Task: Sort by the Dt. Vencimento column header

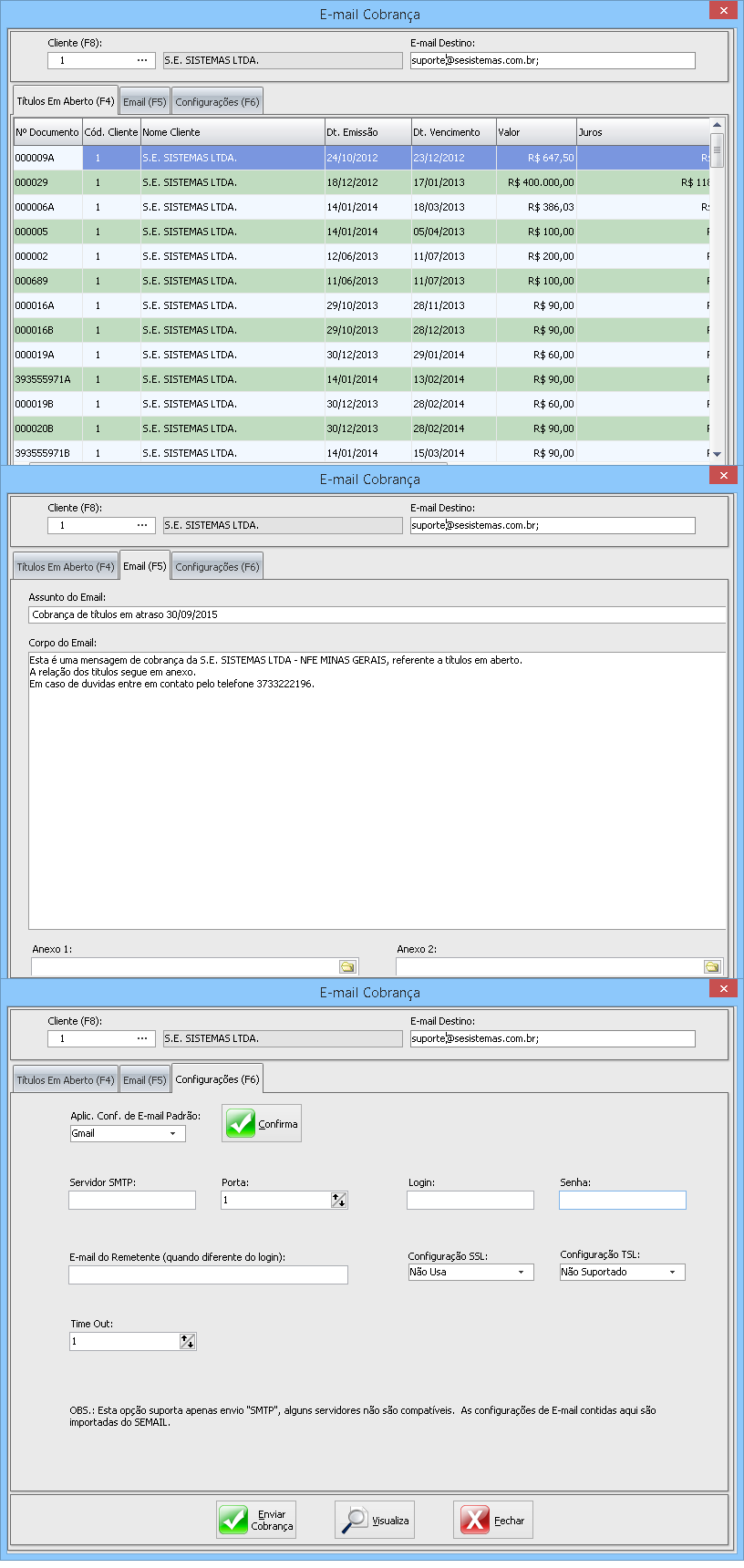Action: [453, 132]
